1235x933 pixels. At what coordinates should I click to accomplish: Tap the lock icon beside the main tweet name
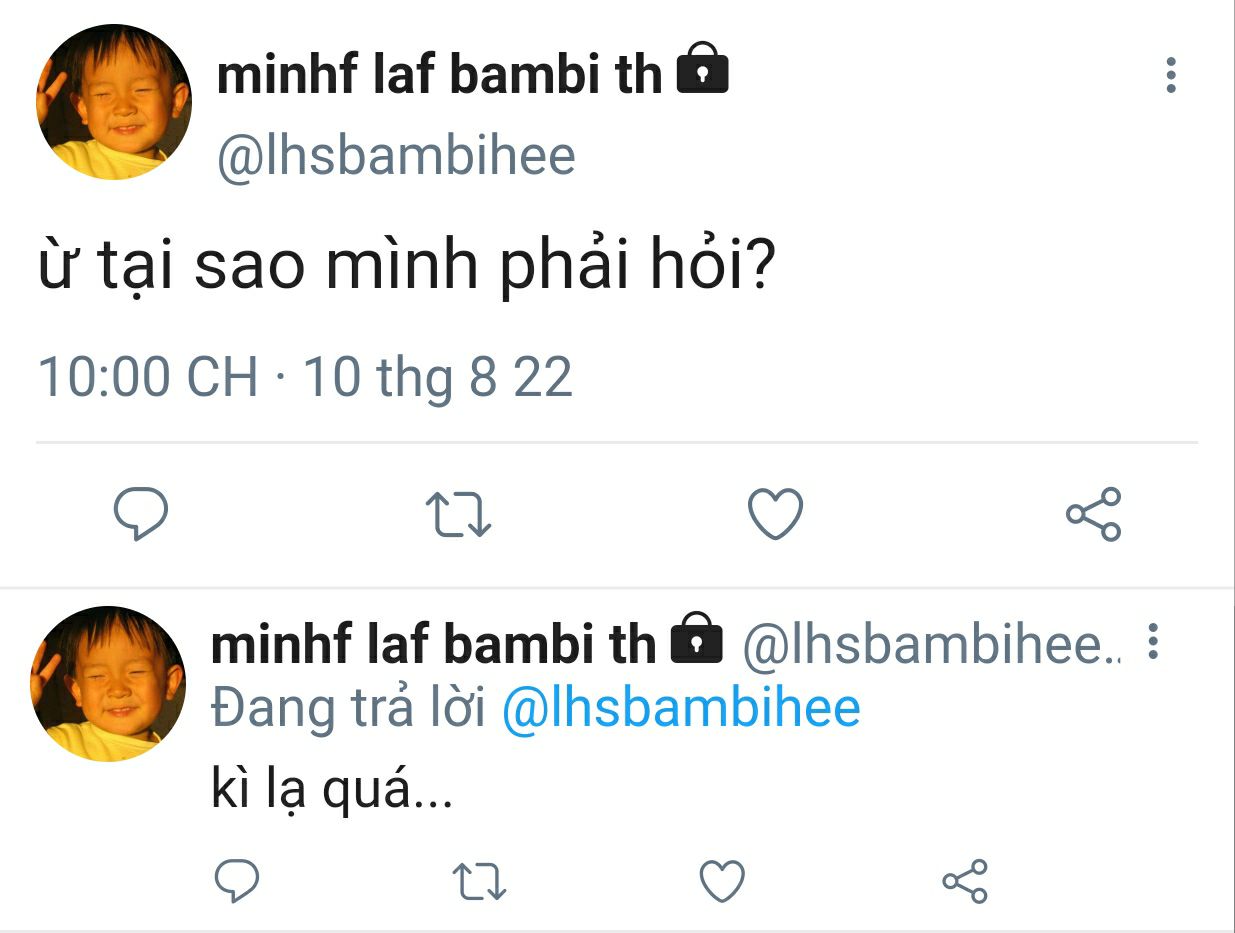click(703, 70)
